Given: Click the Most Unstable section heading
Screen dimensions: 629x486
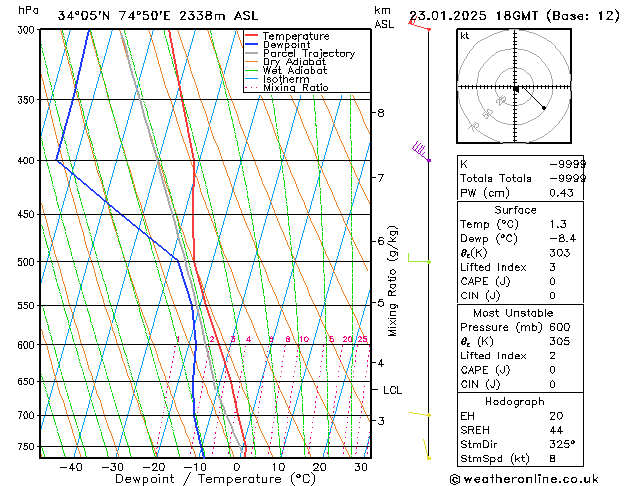Looking at the screenshot, I should (513, 313).
